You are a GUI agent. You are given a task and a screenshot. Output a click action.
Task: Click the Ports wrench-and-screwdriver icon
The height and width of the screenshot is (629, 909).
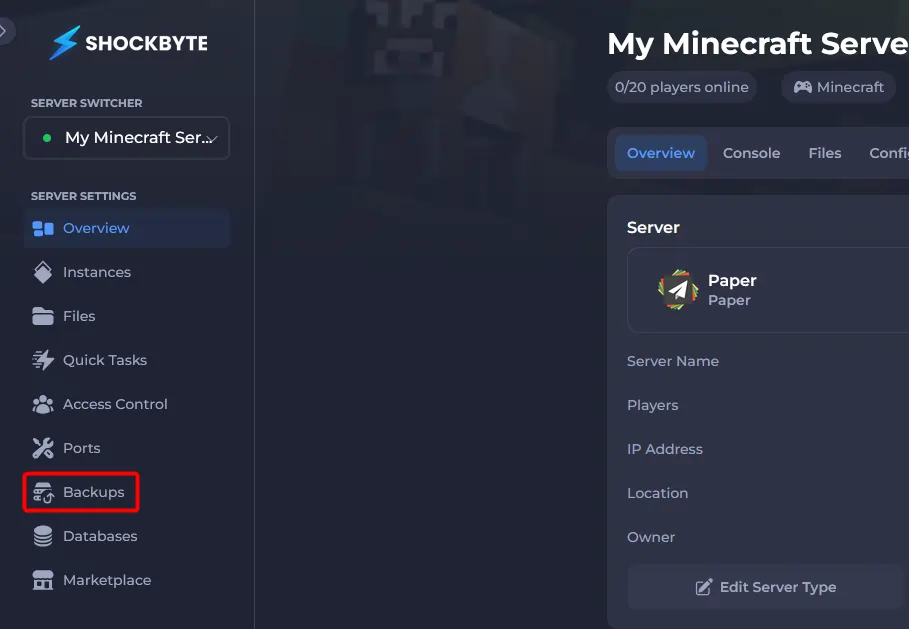(x=43, y=448)
